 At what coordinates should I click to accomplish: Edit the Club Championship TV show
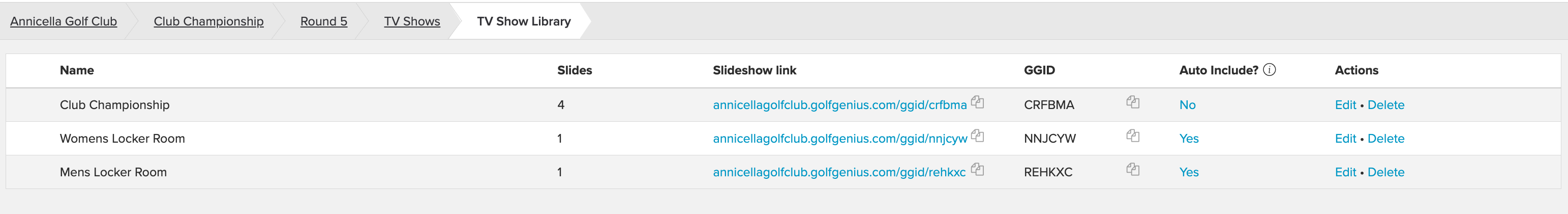click(1345, 105)
